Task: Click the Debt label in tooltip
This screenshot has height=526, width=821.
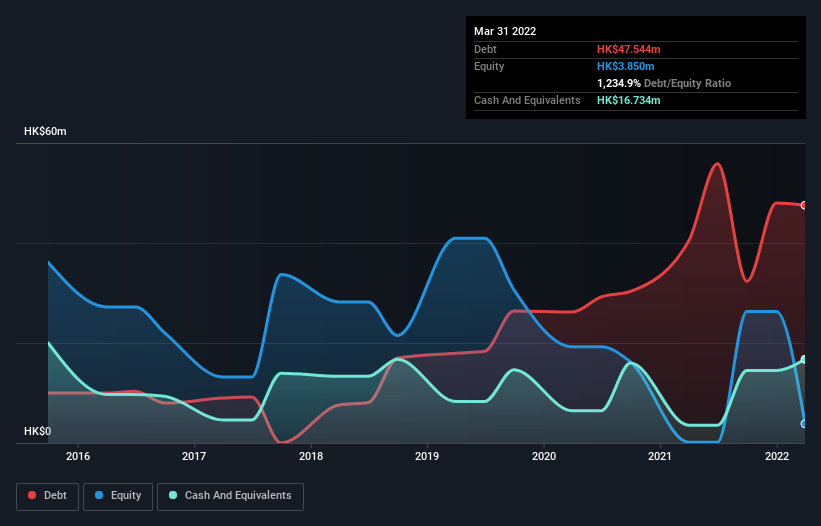Action: click(x=485, y=49)
